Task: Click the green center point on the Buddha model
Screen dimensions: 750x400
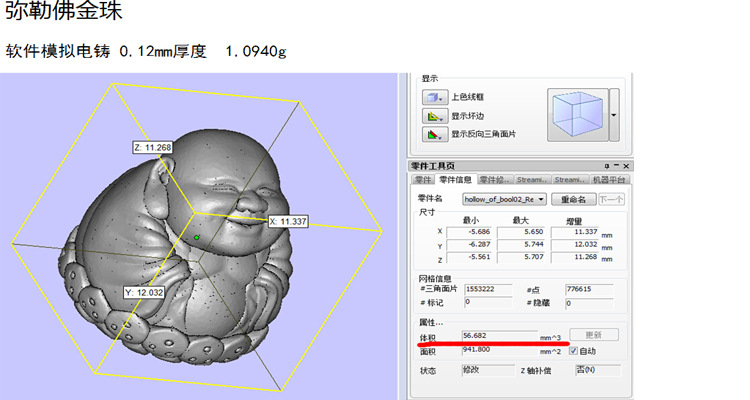Action: pos(198,237)
